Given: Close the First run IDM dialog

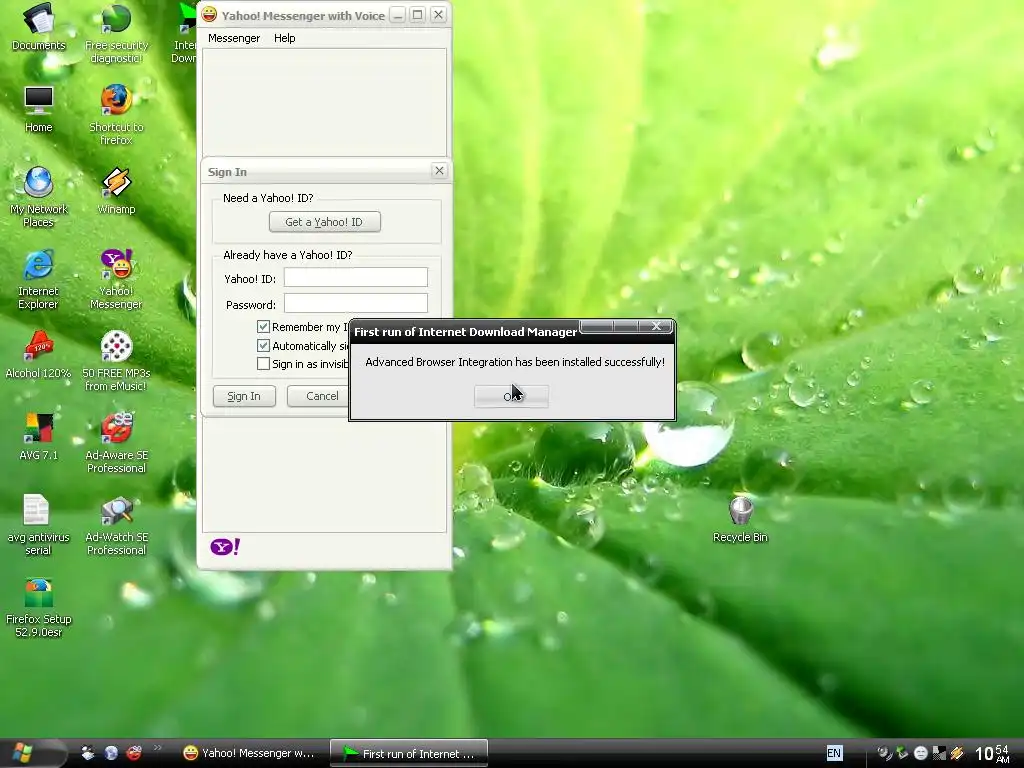Looking at the screenshot, I should 656,326.
